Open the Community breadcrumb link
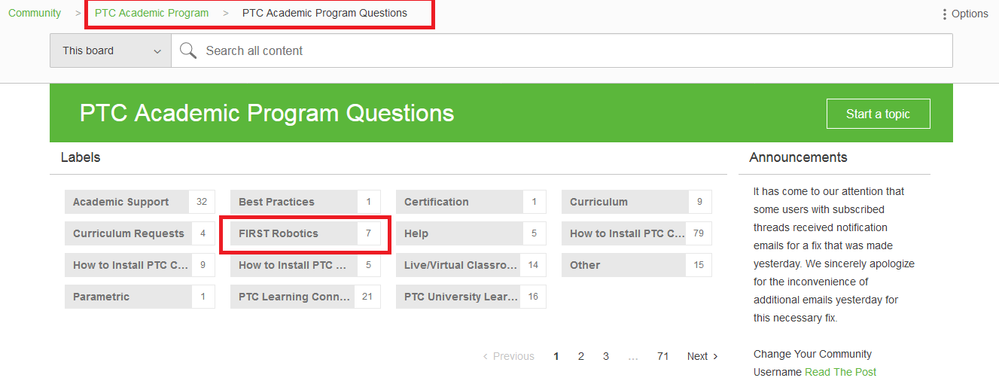Image resolution: width=999 pixels, height=381 pixels. coord(34,13)
